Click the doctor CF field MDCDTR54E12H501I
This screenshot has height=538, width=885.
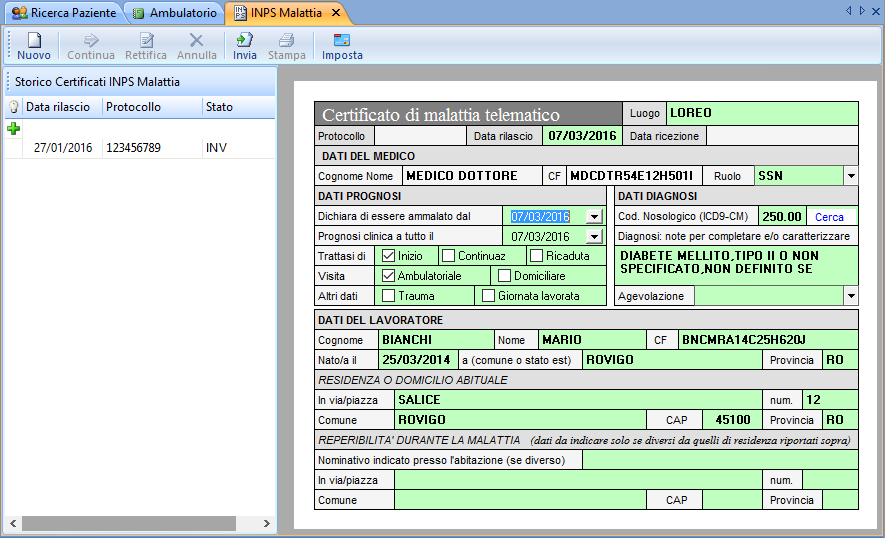(634, 176)
